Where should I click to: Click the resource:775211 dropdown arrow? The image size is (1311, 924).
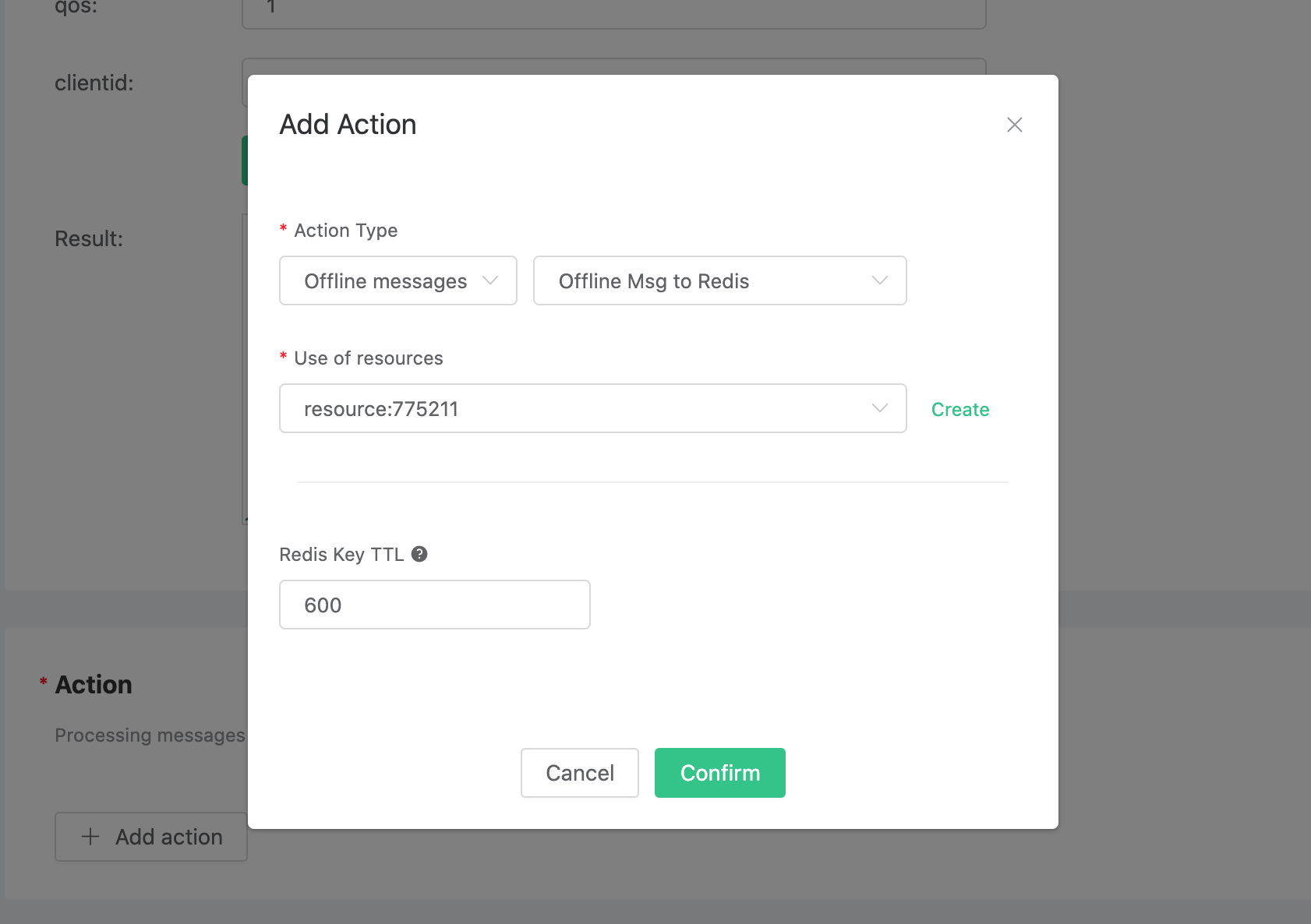(x=879, y=408)
